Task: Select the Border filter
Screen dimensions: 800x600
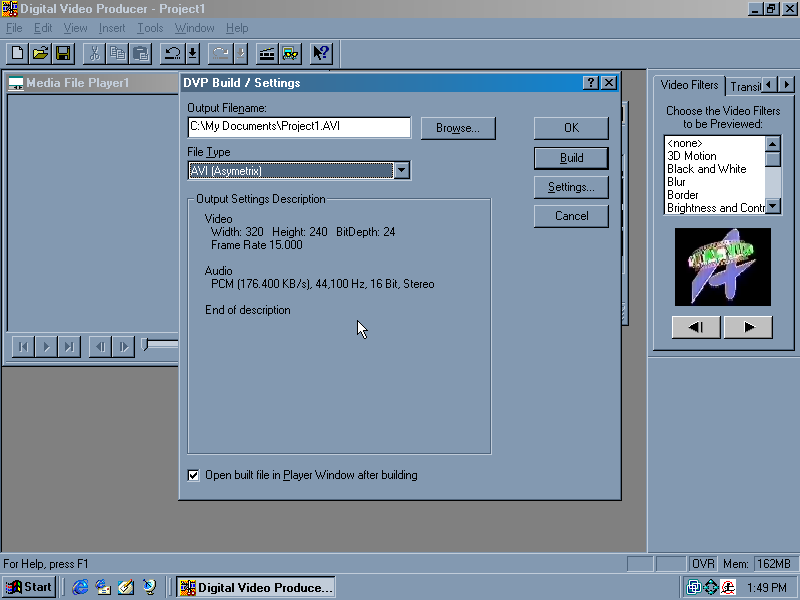Action: [683, 195]
